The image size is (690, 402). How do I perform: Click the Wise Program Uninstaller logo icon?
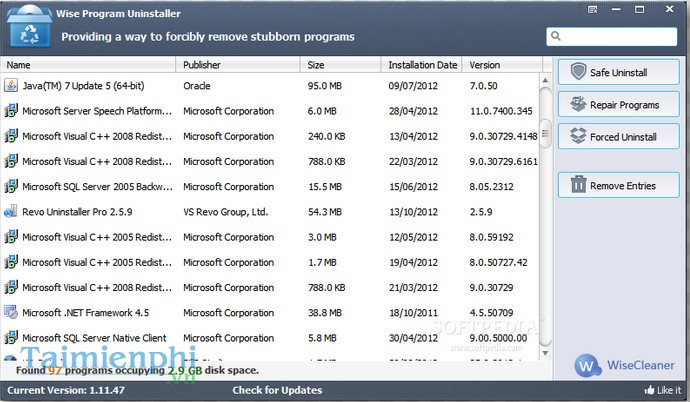click(29, 26)
